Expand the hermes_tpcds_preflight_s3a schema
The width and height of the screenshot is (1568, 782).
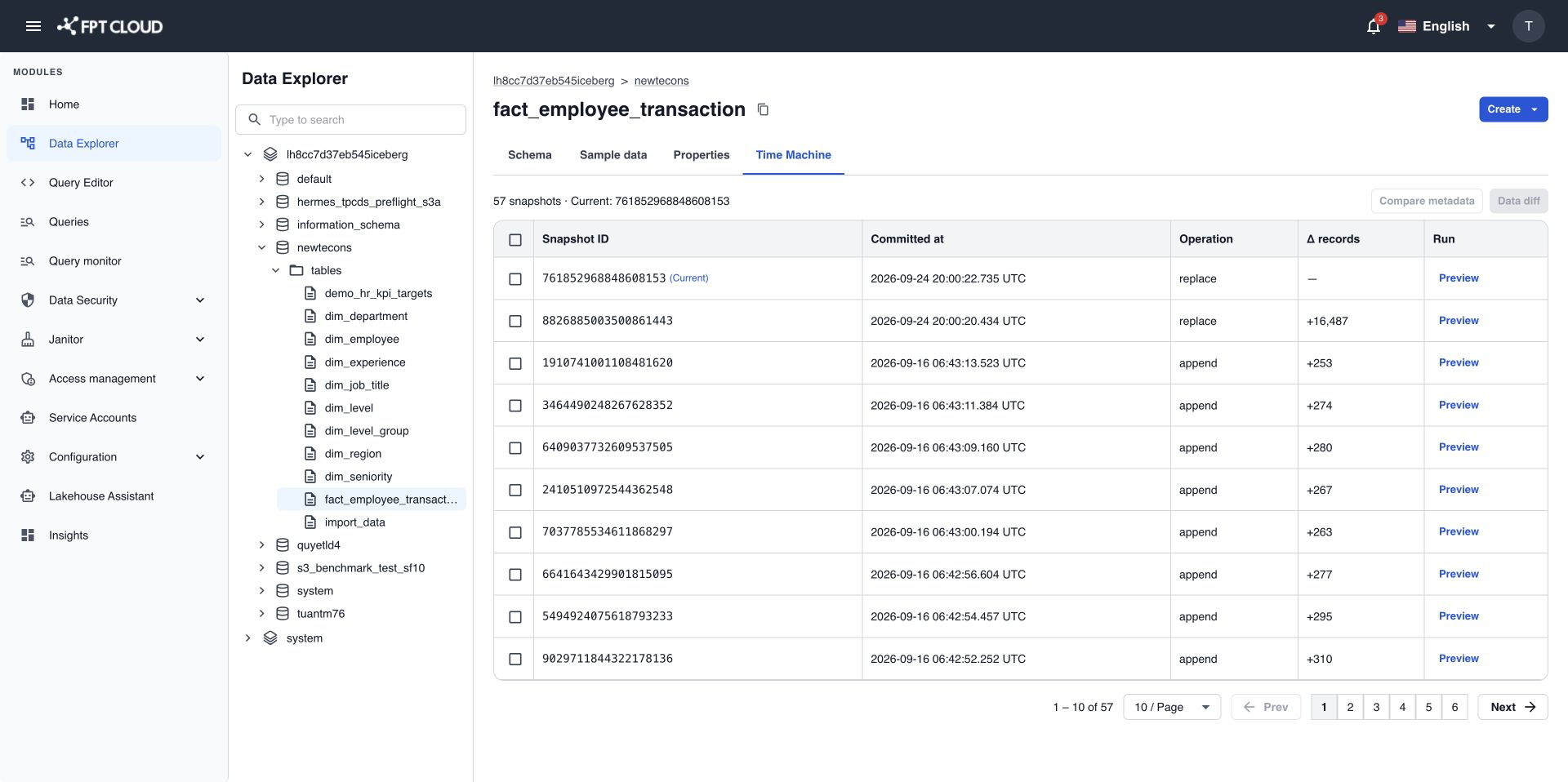261,202
